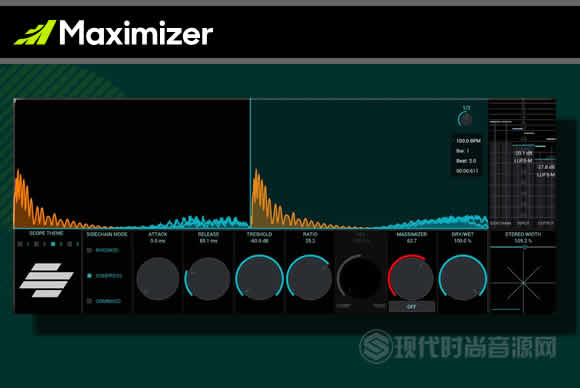Click the Stereo Width percent value
The image size is (580, 388).
pos(523,241)
